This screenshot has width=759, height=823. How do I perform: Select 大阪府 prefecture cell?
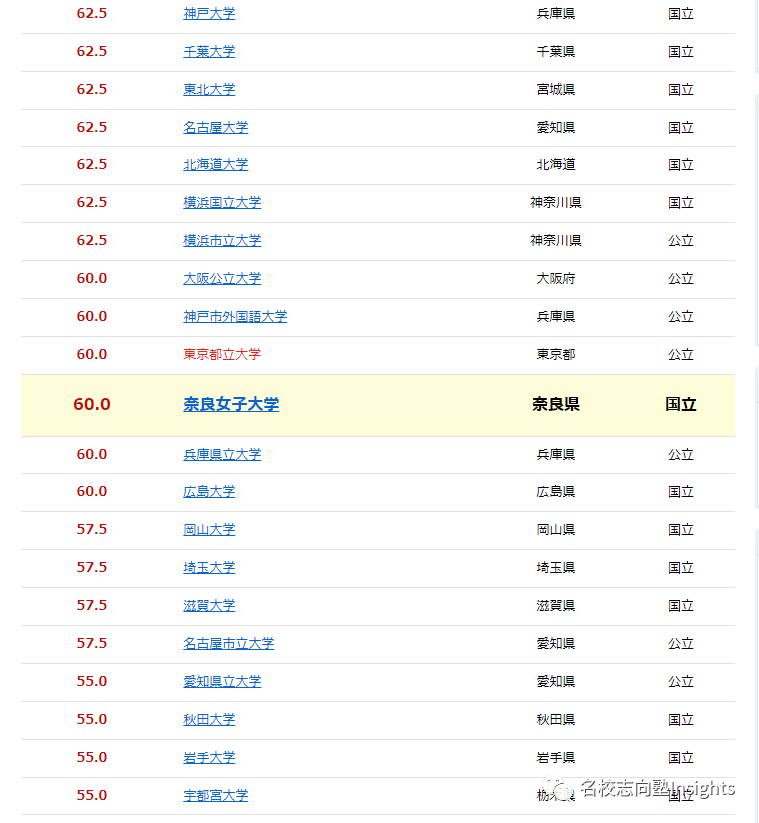point(556,279)
